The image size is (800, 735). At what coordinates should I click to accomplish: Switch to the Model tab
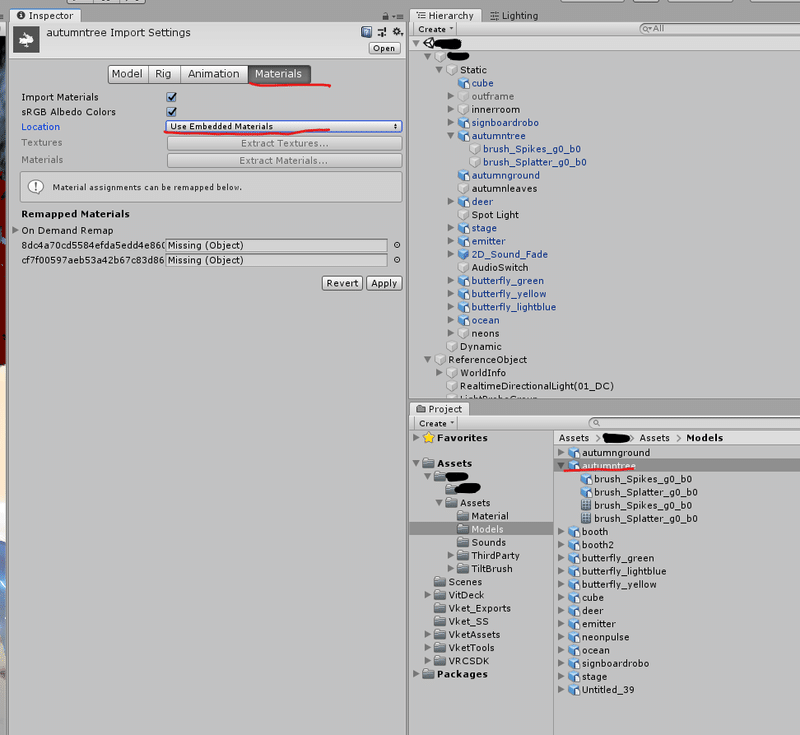coord(128,74)
